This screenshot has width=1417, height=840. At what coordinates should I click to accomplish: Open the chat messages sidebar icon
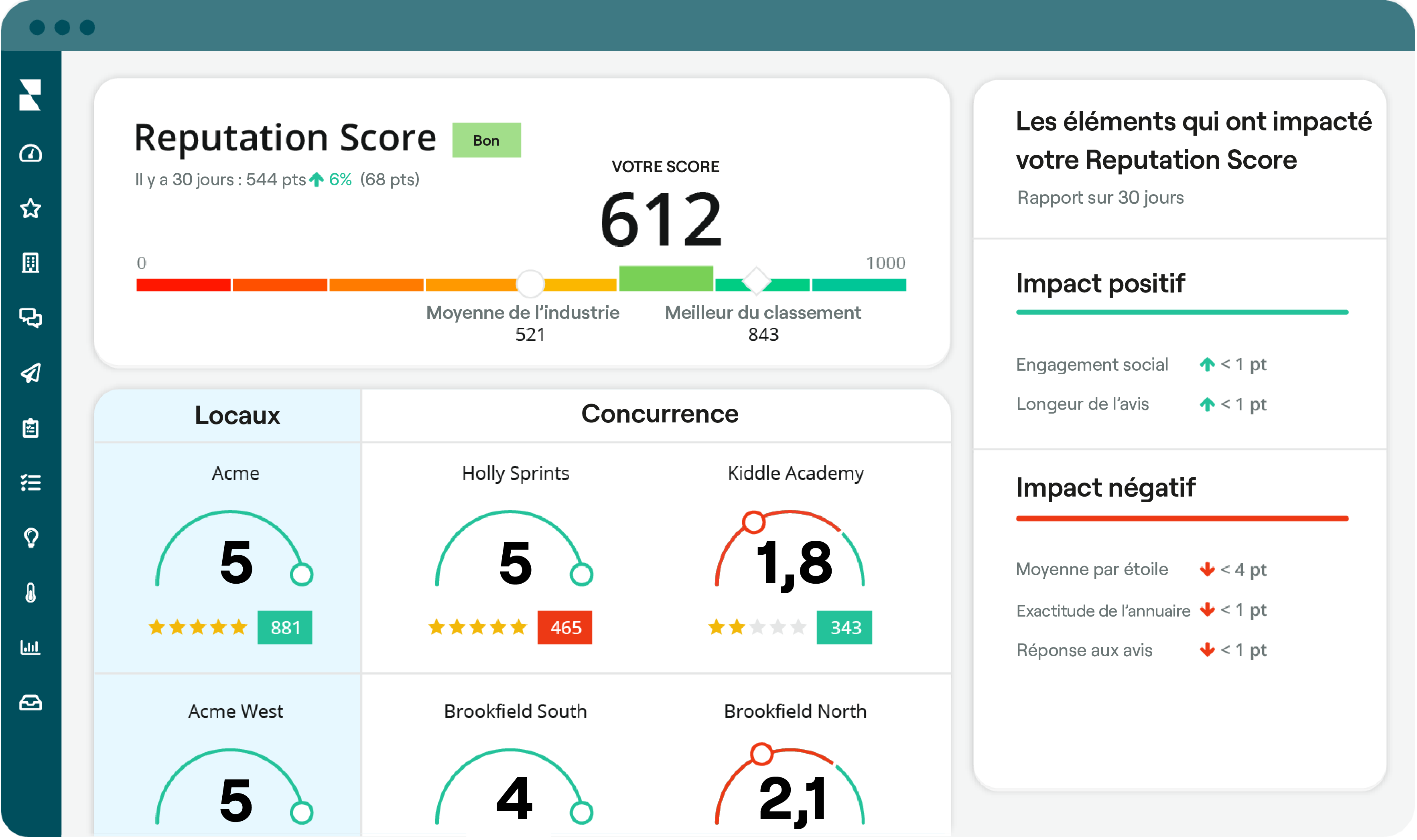coord(30,318)
